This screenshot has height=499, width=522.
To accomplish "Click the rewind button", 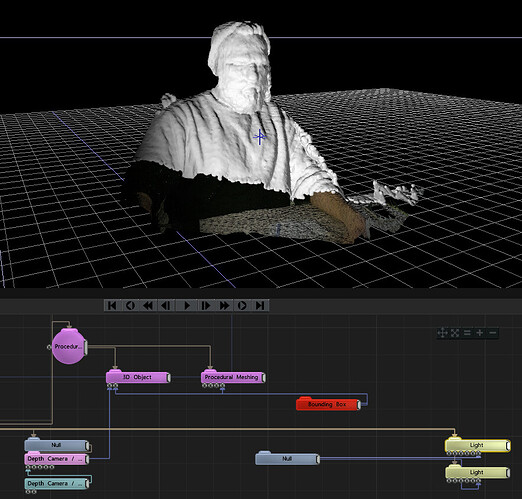I will pos(148,305).
